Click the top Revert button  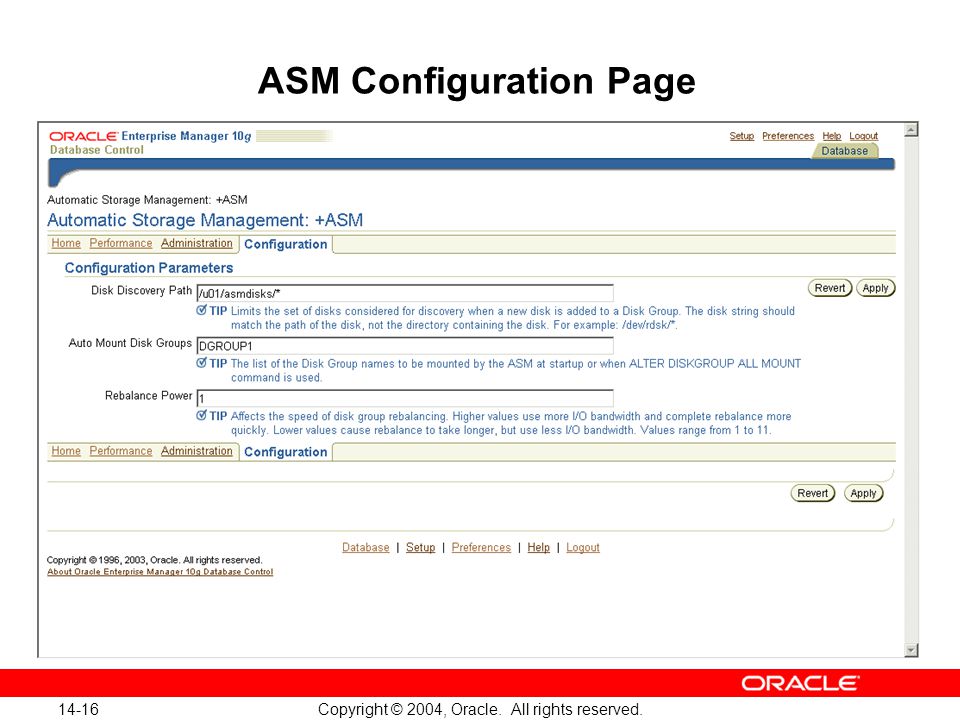pos(830,288)
